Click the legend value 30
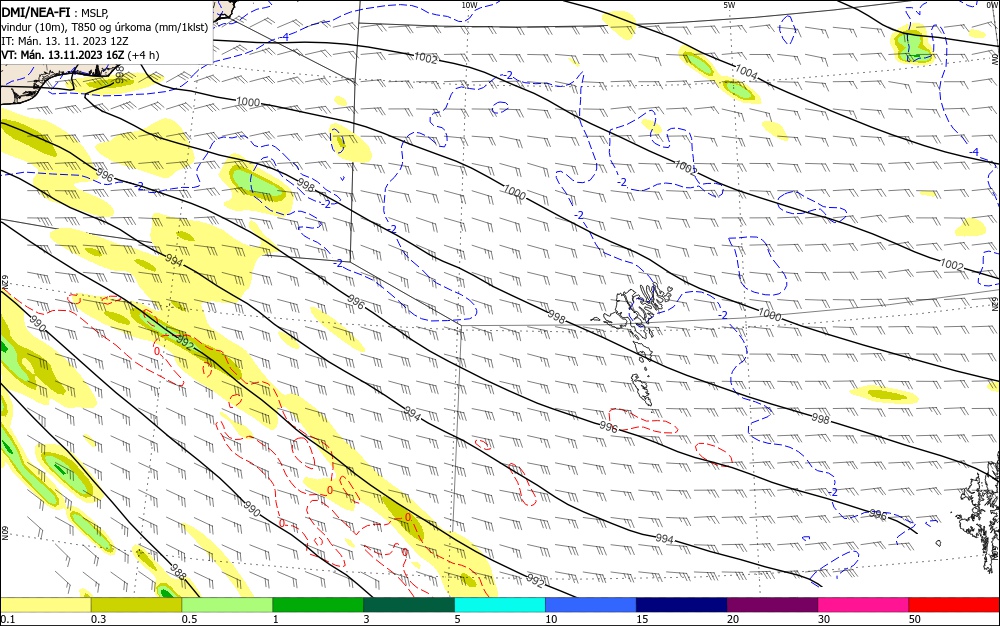 click(x=824, y=619)
